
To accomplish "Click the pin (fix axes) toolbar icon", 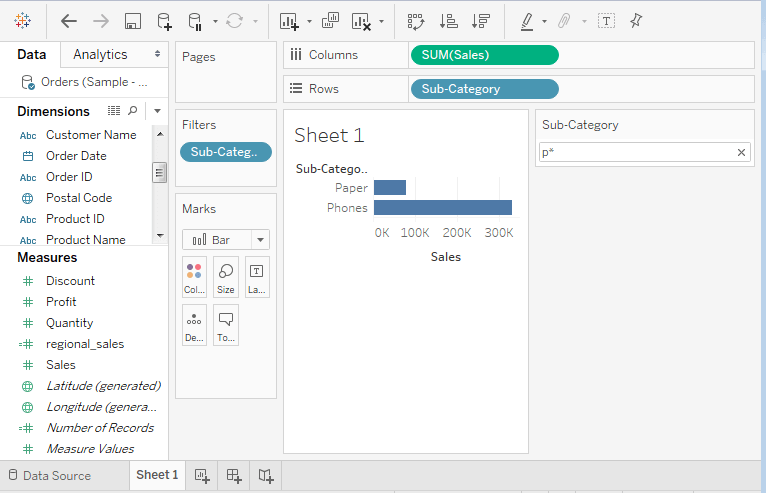I will click(637, 21).
